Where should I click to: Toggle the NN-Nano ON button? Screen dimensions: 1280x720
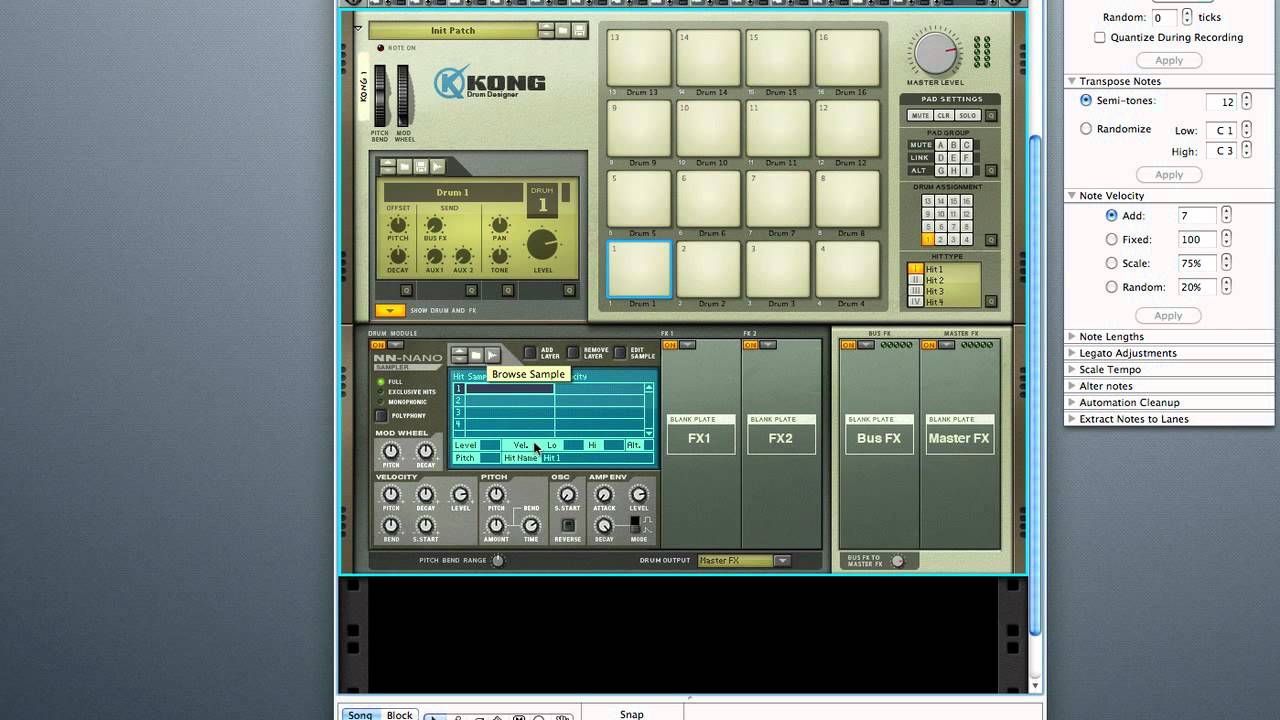[379, 345]
